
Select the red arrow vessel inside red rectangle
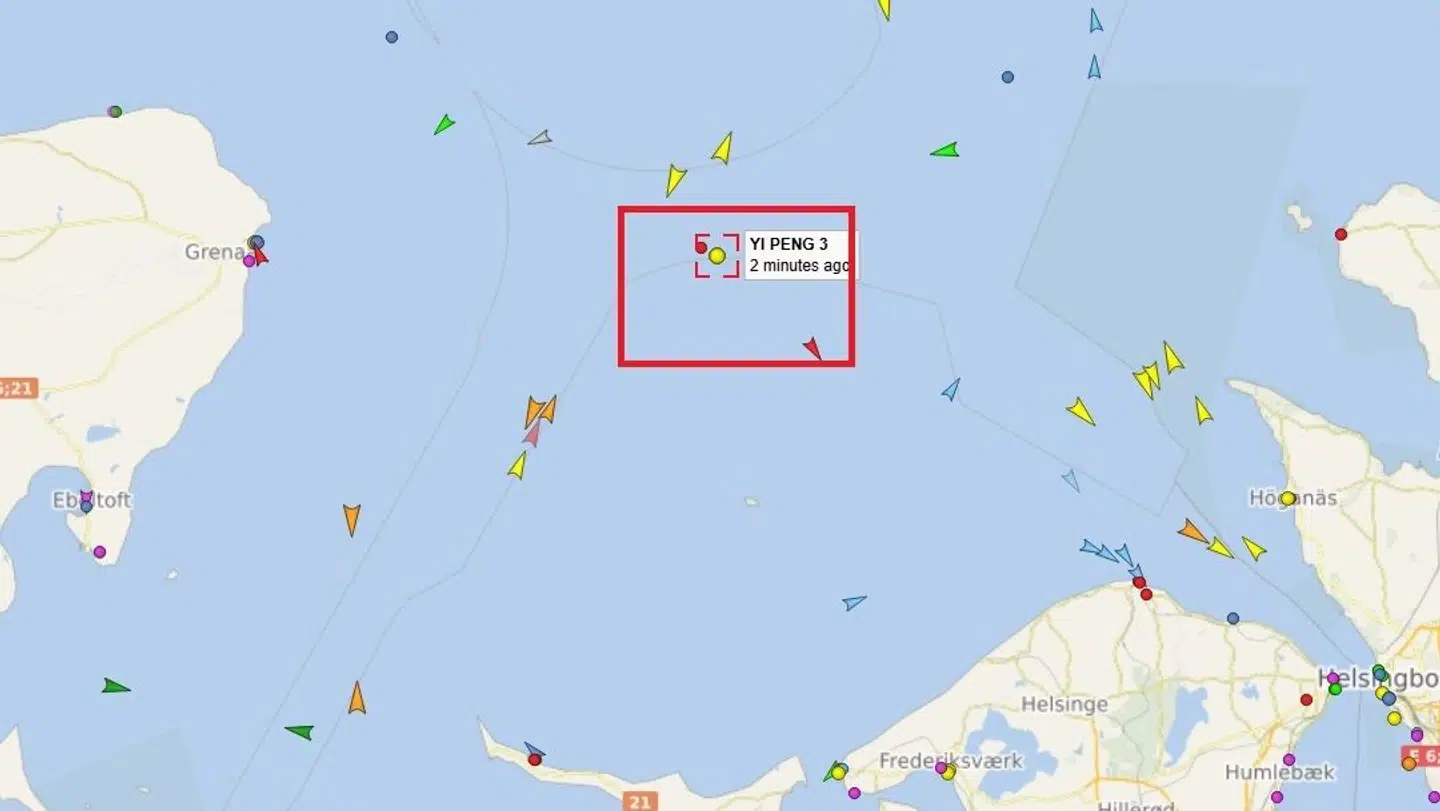[812, 348]
